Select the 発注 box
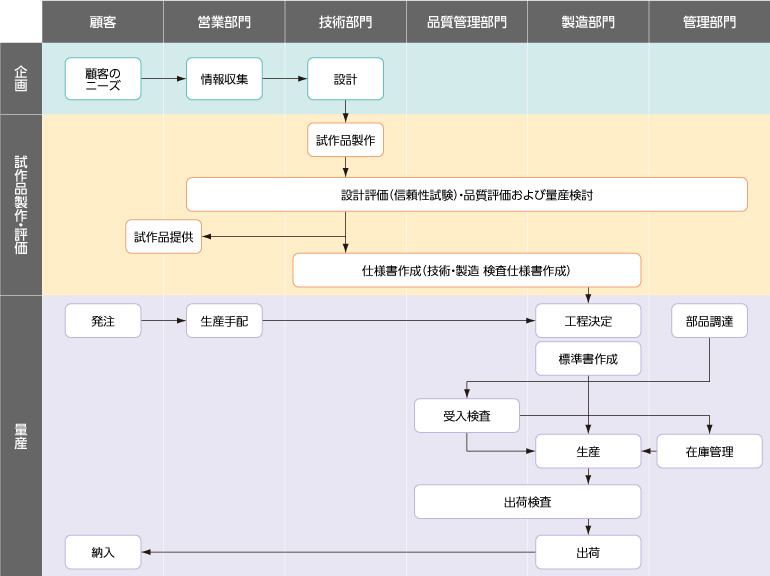 coord(103,321)
